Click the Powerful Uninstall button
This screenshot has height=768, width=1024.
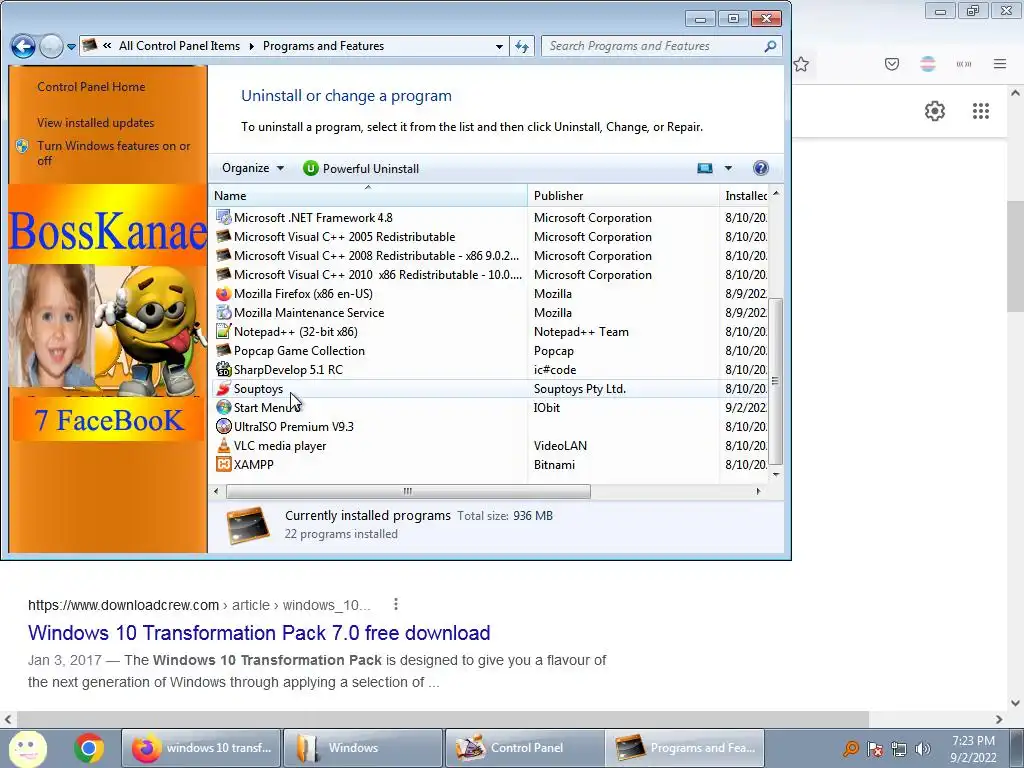(x=361, y=168)
